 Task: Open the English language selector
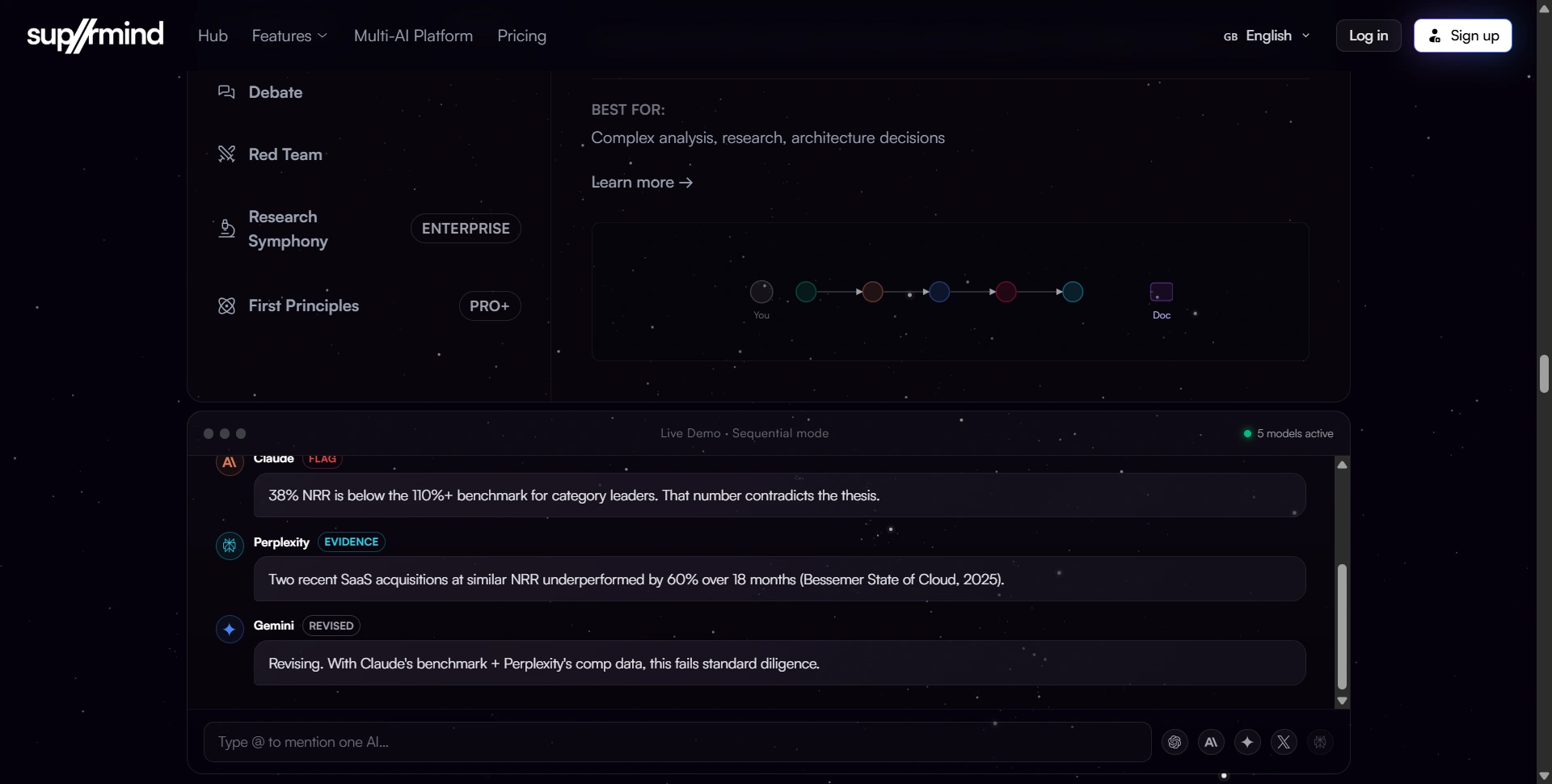tap(1267, 36)
